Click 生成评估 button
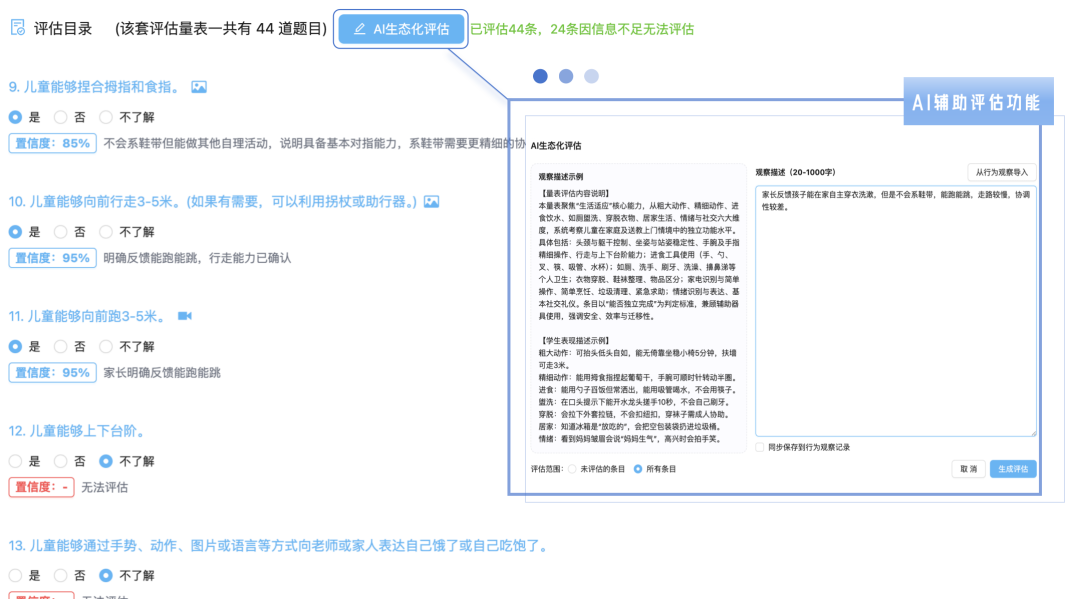The width and height of the screenshot is (1080, 599). [1012, 469]
